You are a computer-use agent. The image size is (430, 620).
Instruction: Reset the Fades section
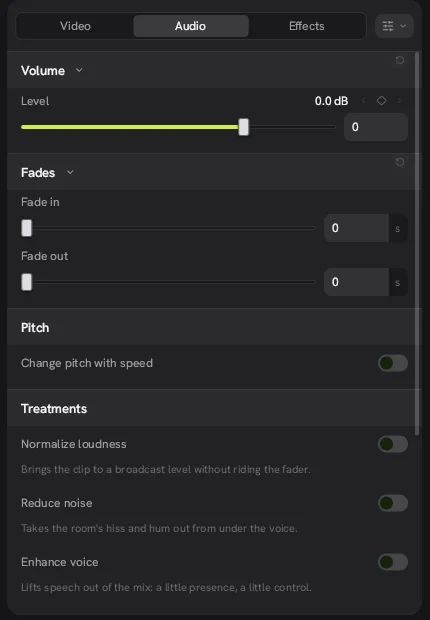(400, 162)
